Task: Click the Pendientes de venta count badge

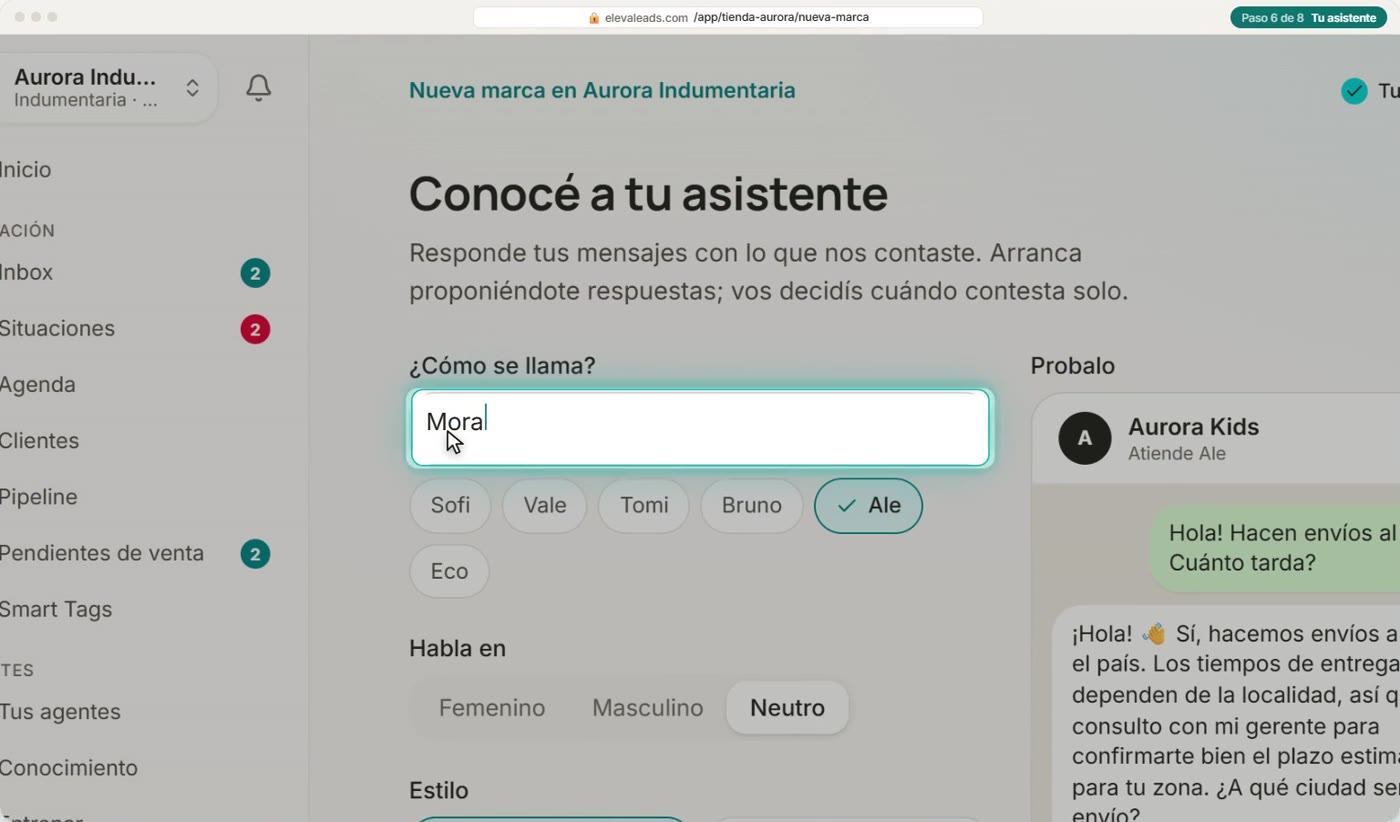Action: click(x=255, y=554)
